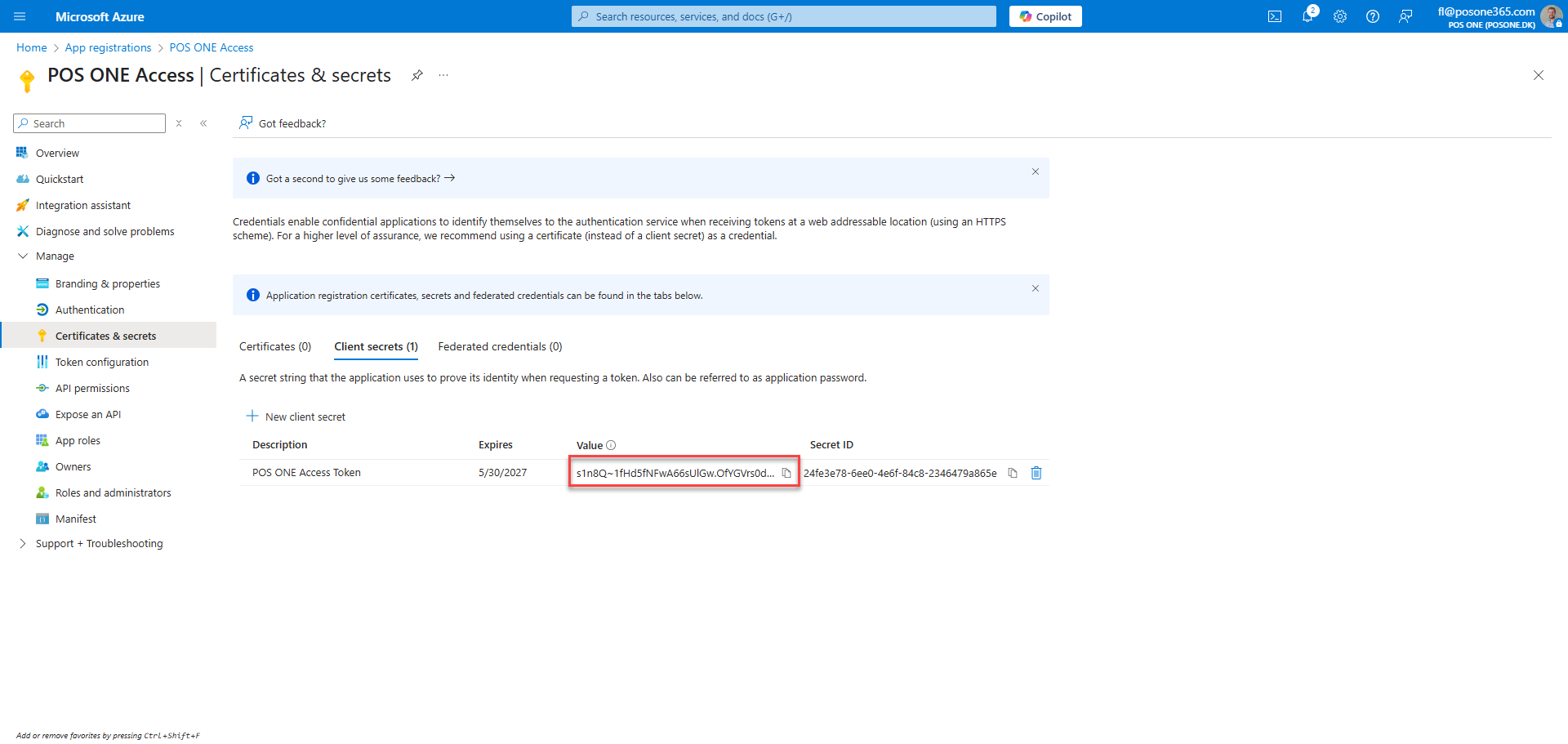Copy the Secret ID to clipboard
1568x744 pixels.
click(x=1013, y=473)
